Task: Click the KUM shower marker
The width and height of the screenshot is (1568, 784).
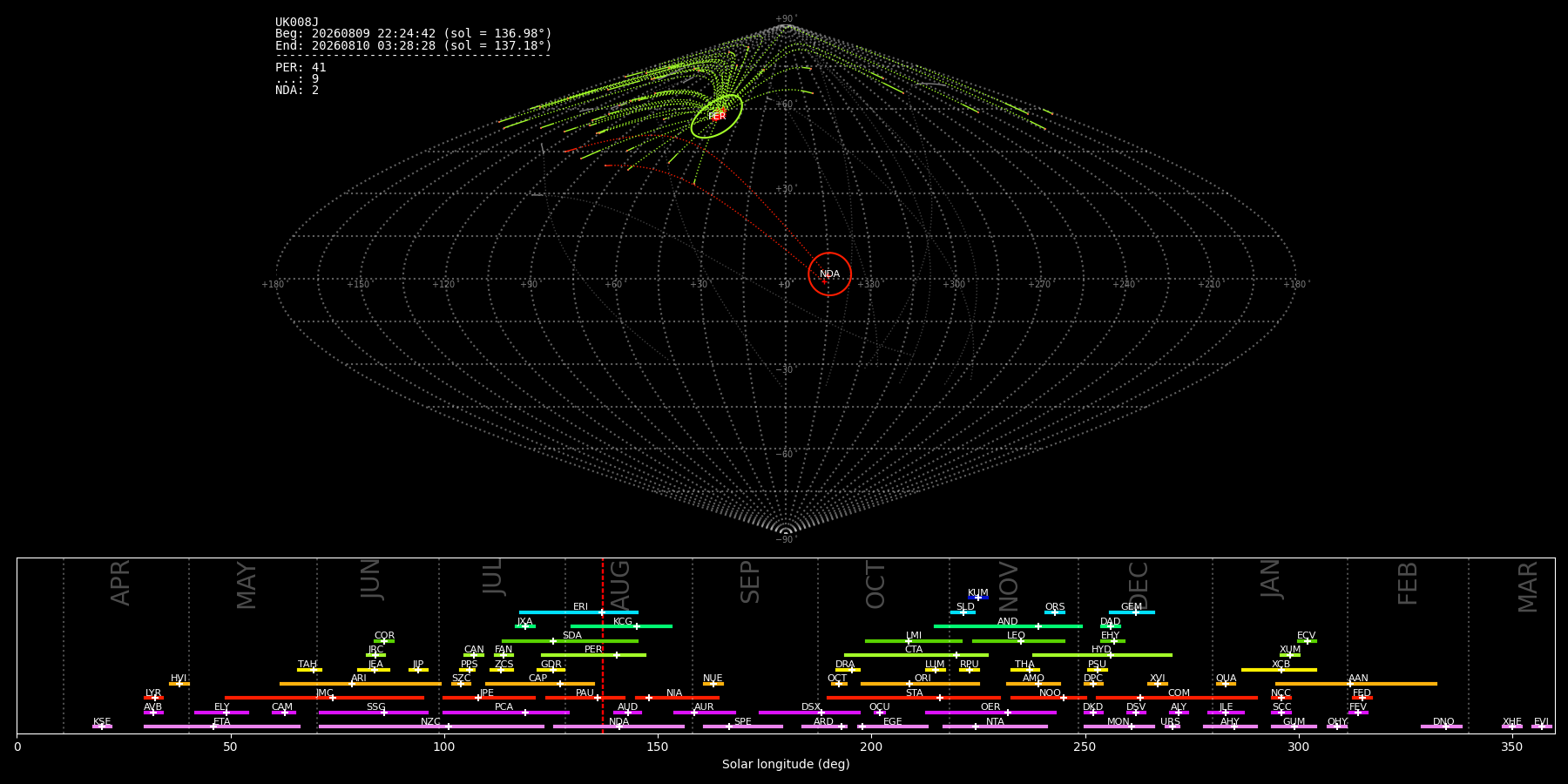Action: pyautogui.click(x=978, y=598)
